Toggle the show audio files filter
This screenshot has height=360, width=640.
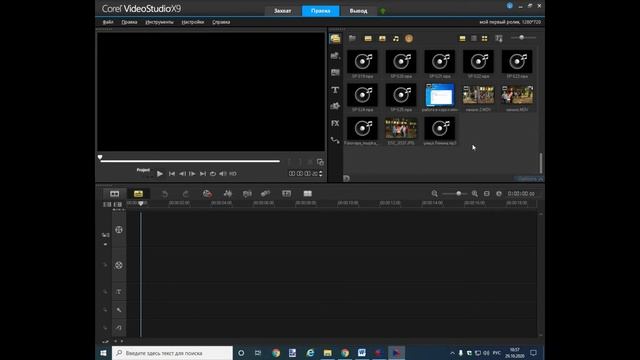coord(396,38)
